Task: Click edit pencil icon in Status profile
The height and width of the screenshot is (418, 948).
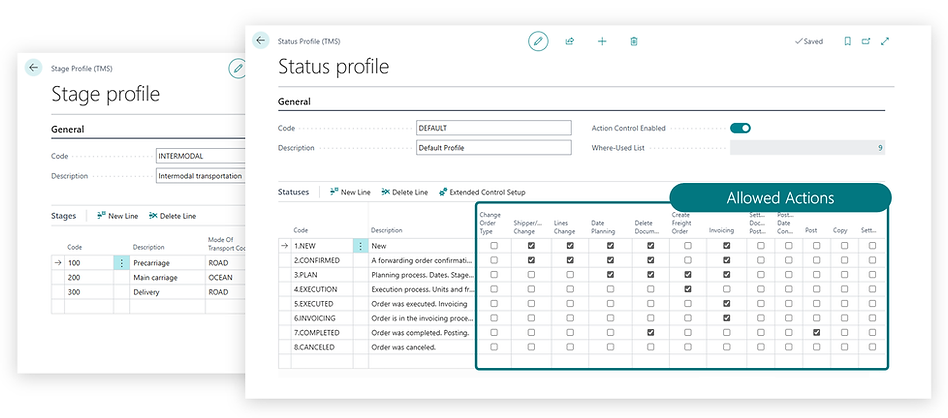Action: click(538, 41)
